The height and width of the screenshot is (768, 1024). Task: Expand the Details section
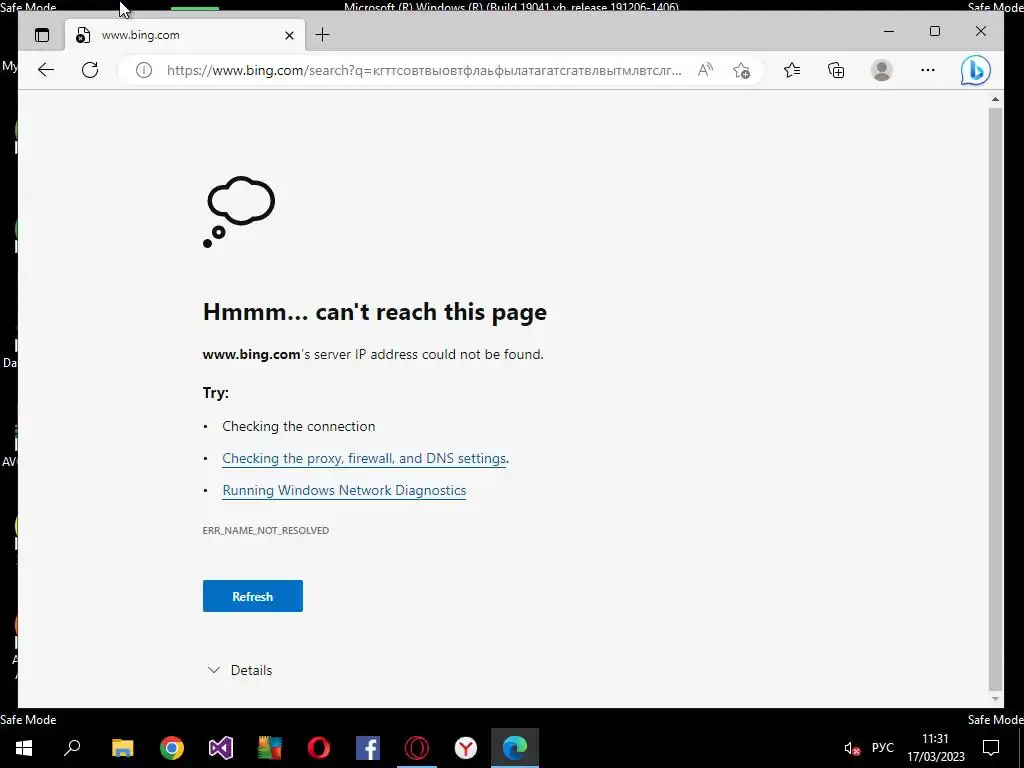pos(240,670)
